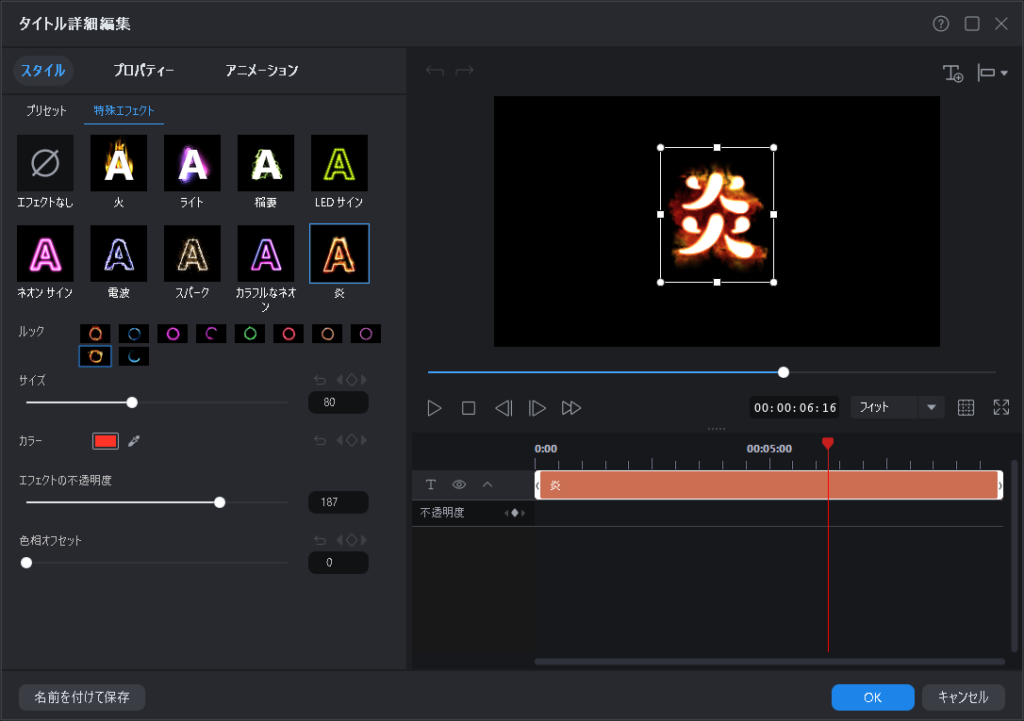The height and width of the screenshot is (721, 1024).
Task: Select the eyedropper color picker
Action: 134,441
